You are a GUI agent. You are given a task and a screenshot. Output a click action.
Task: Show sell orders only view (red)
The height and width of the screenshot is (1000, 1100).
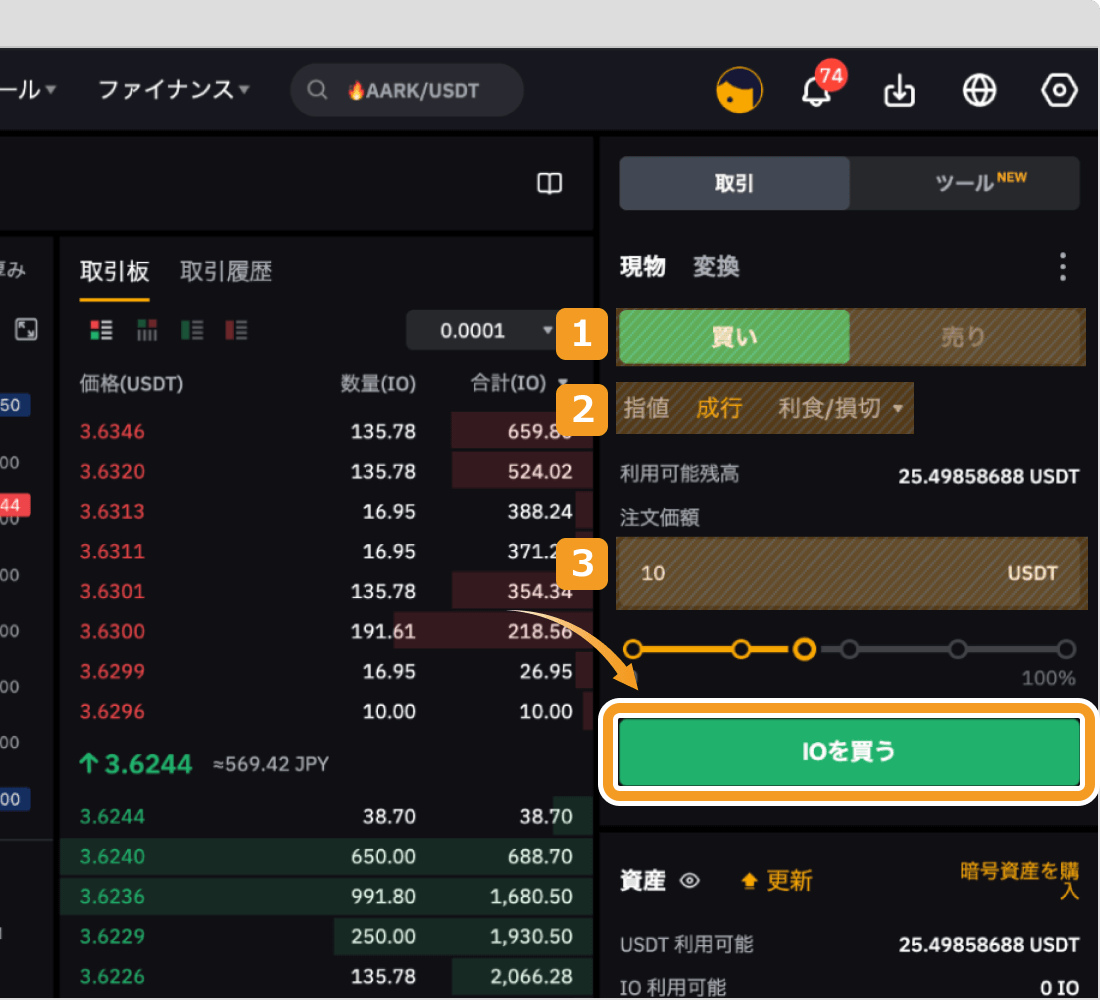236,330
